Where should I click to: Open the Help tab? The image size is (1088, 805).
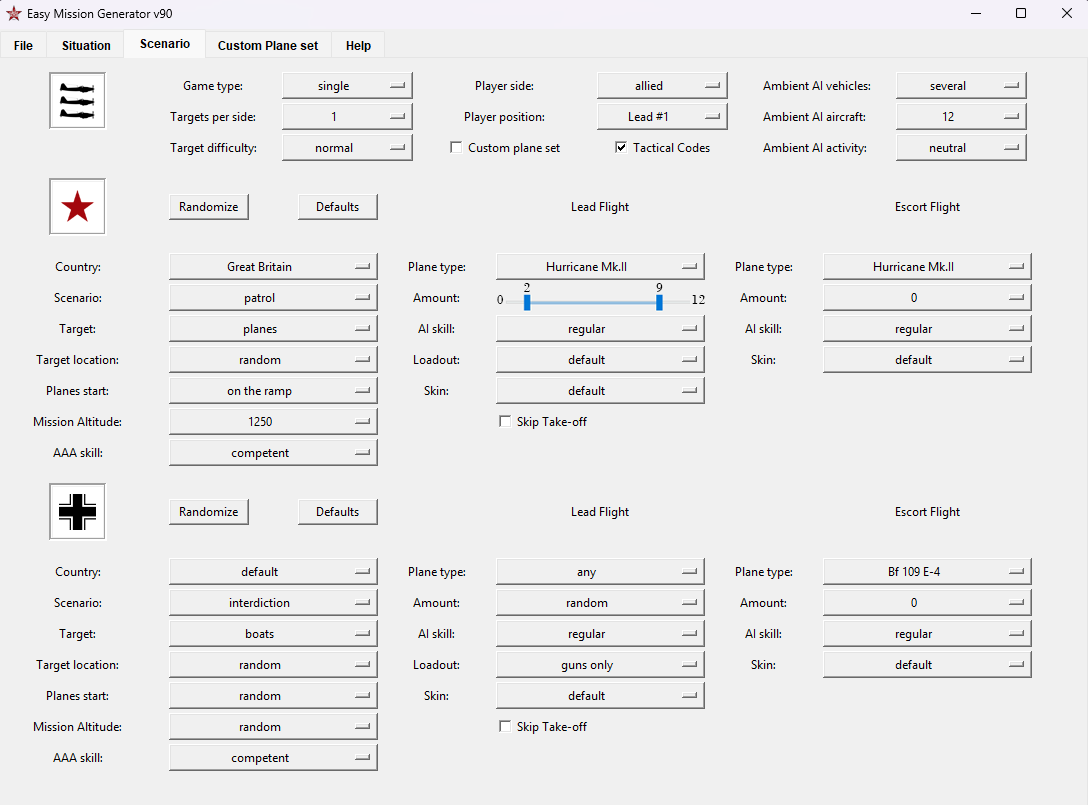(358, 45)
